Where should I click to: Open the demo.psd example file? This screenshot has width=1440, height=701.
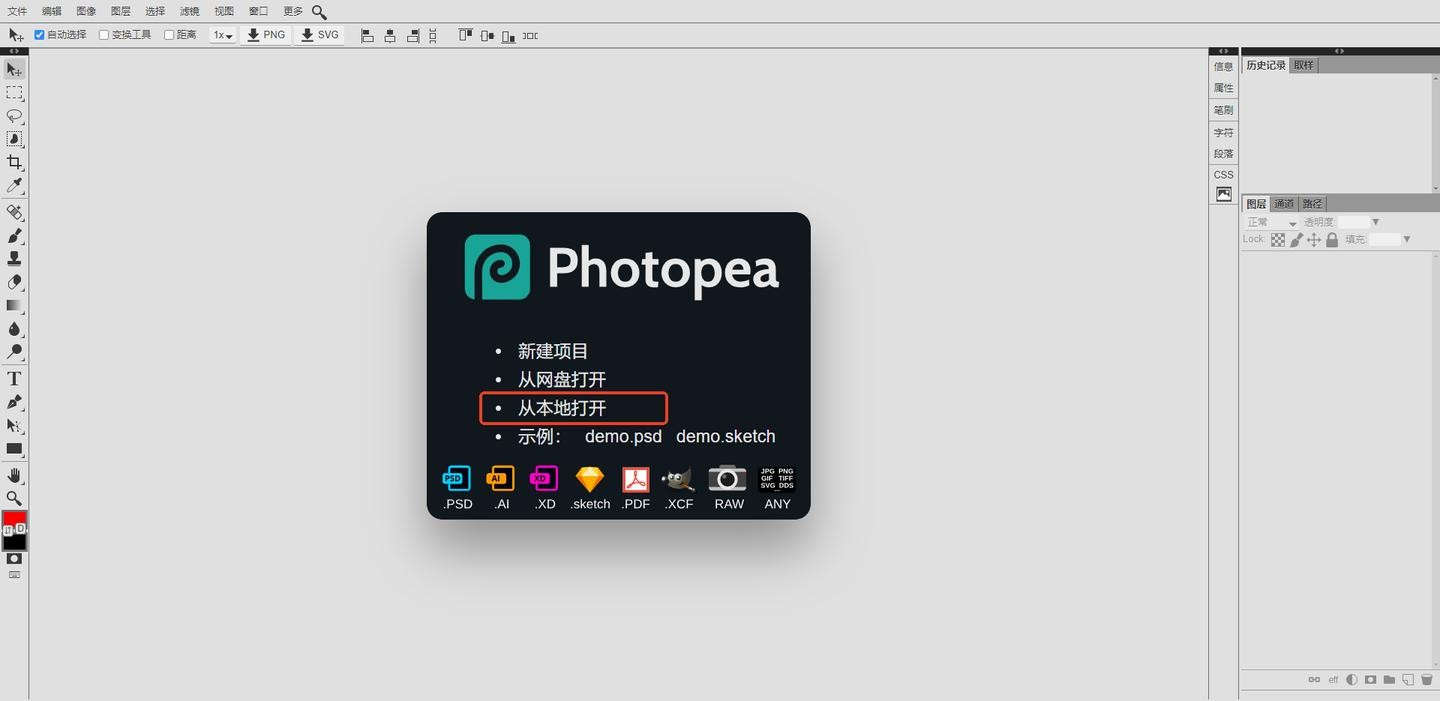click(x=623, y=436)
